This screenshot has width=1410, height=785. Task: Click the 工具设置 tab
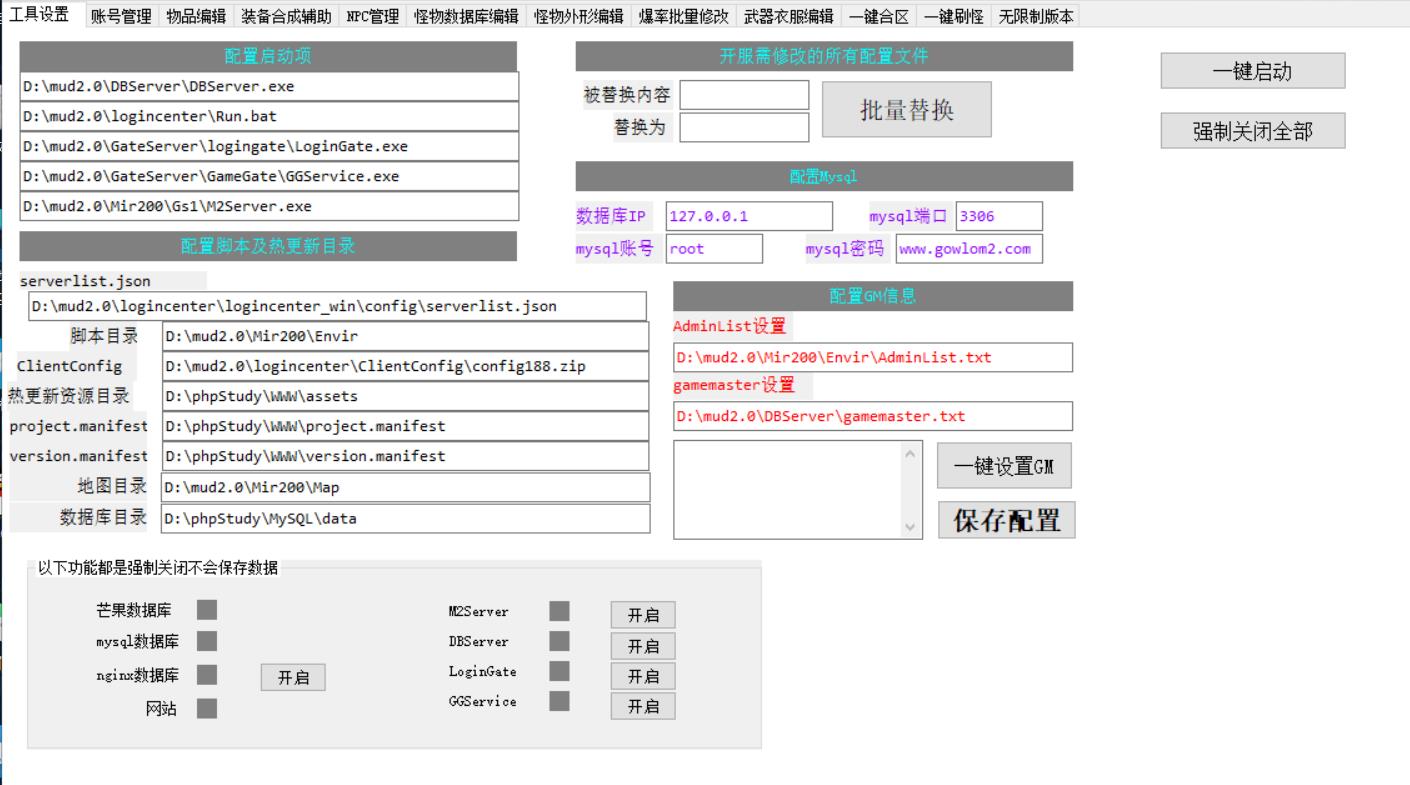pyautogui.click(x=40, y=14)
